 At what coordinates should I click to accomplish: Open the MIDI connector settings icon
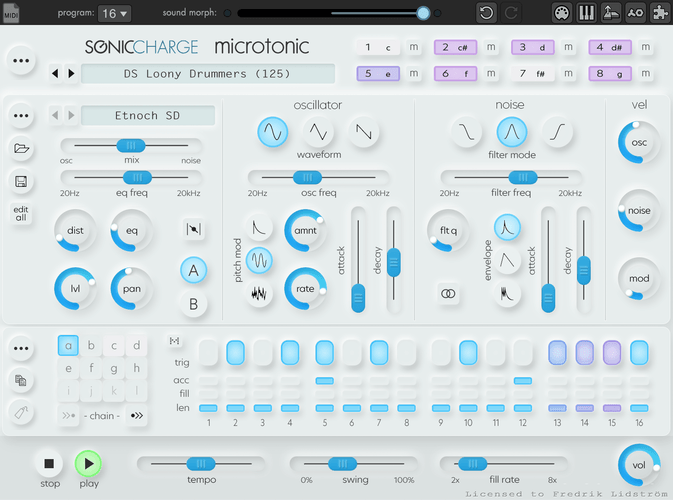(562, 13)
